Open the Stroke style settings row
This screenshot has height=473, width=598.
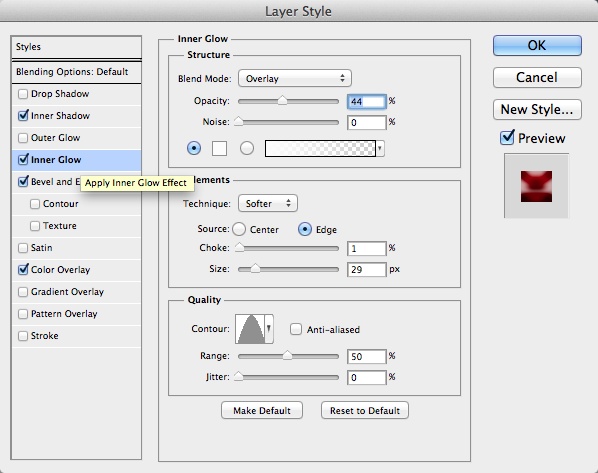point(77,336)
